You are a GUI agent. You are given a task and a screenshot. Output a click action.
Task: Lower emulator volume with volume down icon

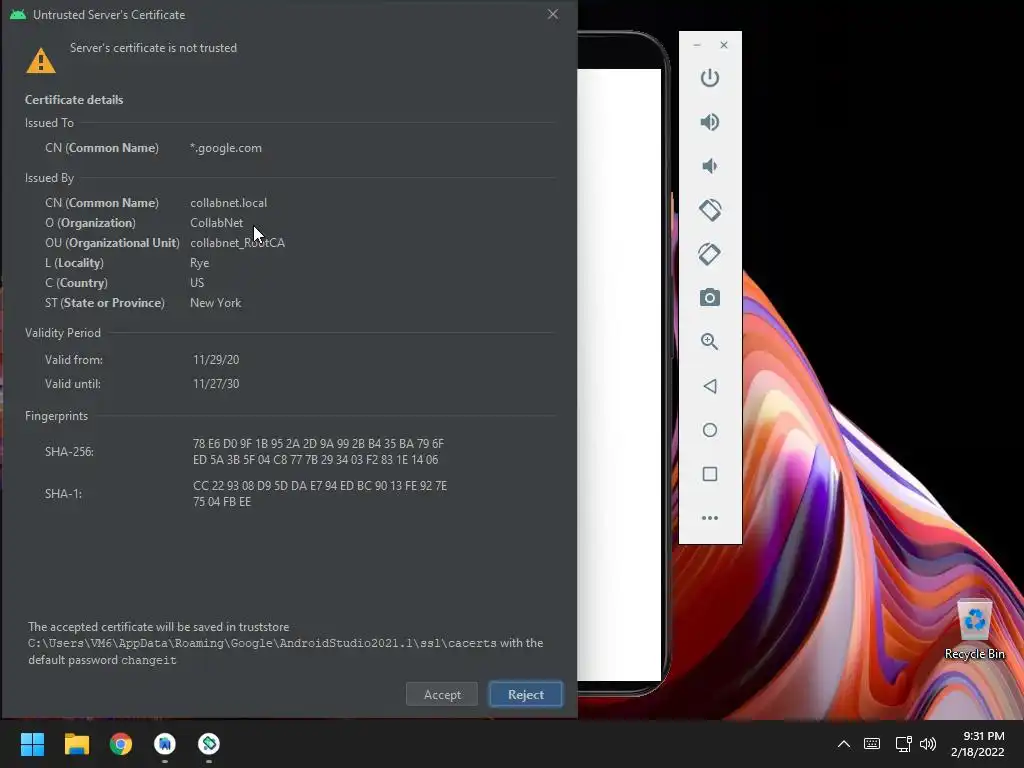click(710, 166)
